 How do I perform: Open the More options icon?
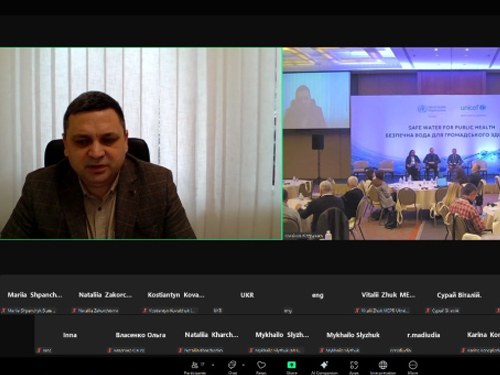point(413,367)
